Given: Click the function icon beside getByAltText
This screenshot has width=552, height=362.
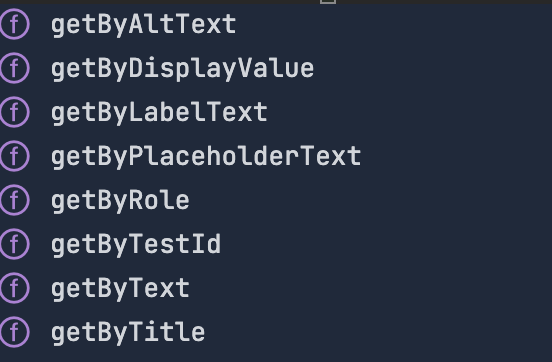Looking at the screenshot, I should (x=14, y=24).
